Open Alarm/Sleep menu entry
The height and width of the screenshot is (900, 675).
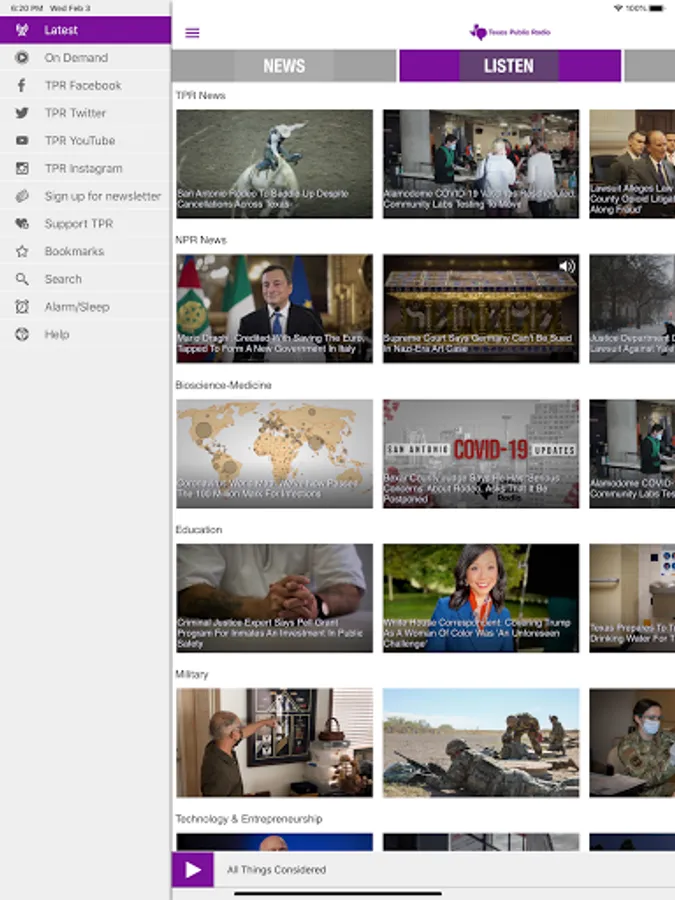click(x=86, y=307)
